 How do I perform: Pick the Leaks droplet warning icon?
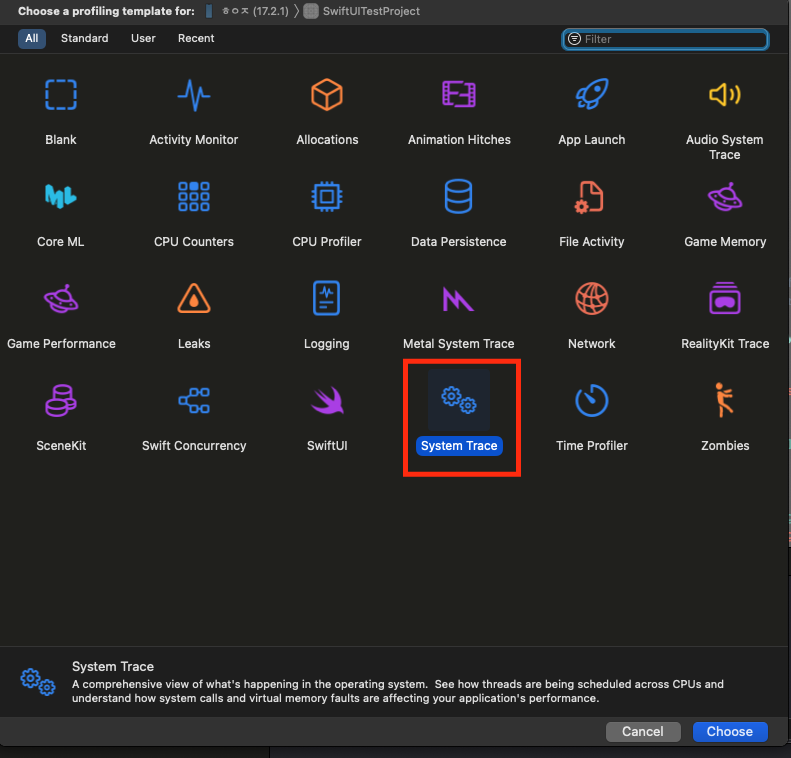(194, 298)
